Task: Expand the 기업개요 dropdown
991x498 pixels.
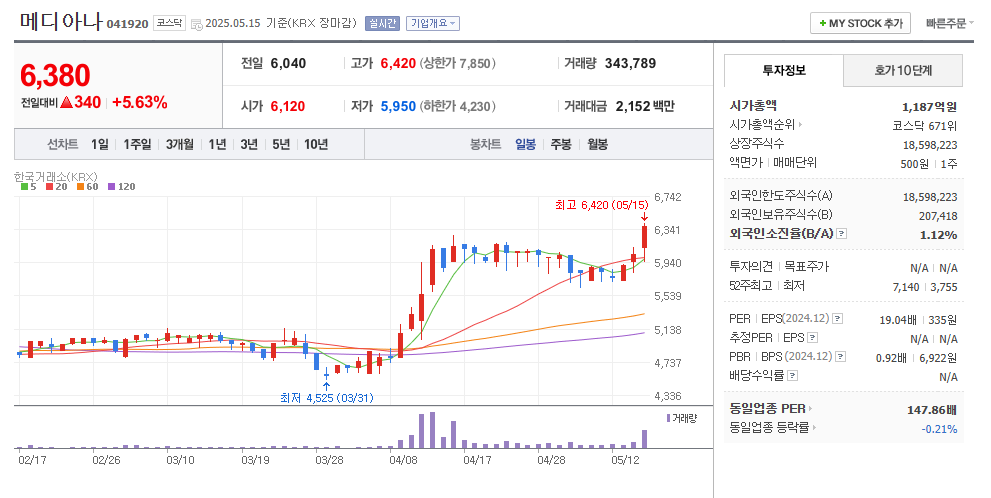Action: click(433, 23)
